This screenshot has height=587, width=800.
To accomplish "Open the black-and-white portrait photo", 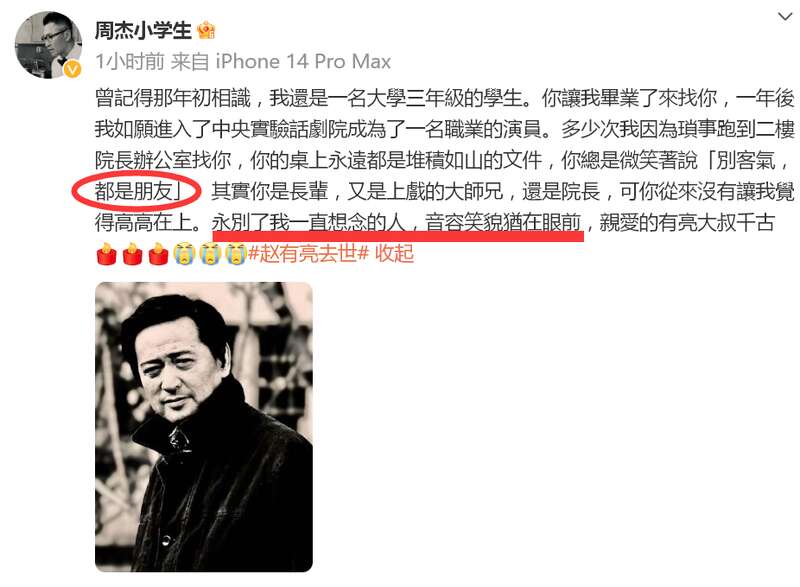I will pos(204,426).
